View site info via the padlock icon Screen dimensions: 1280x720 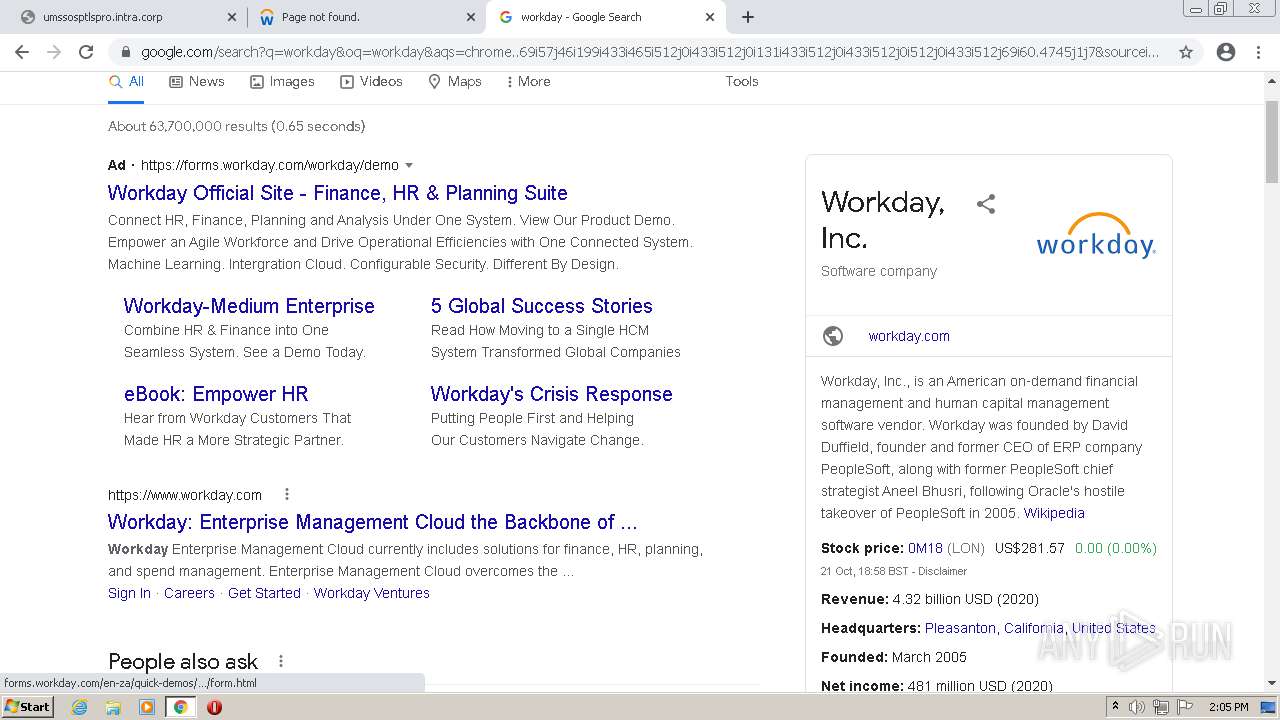point(125,52)
